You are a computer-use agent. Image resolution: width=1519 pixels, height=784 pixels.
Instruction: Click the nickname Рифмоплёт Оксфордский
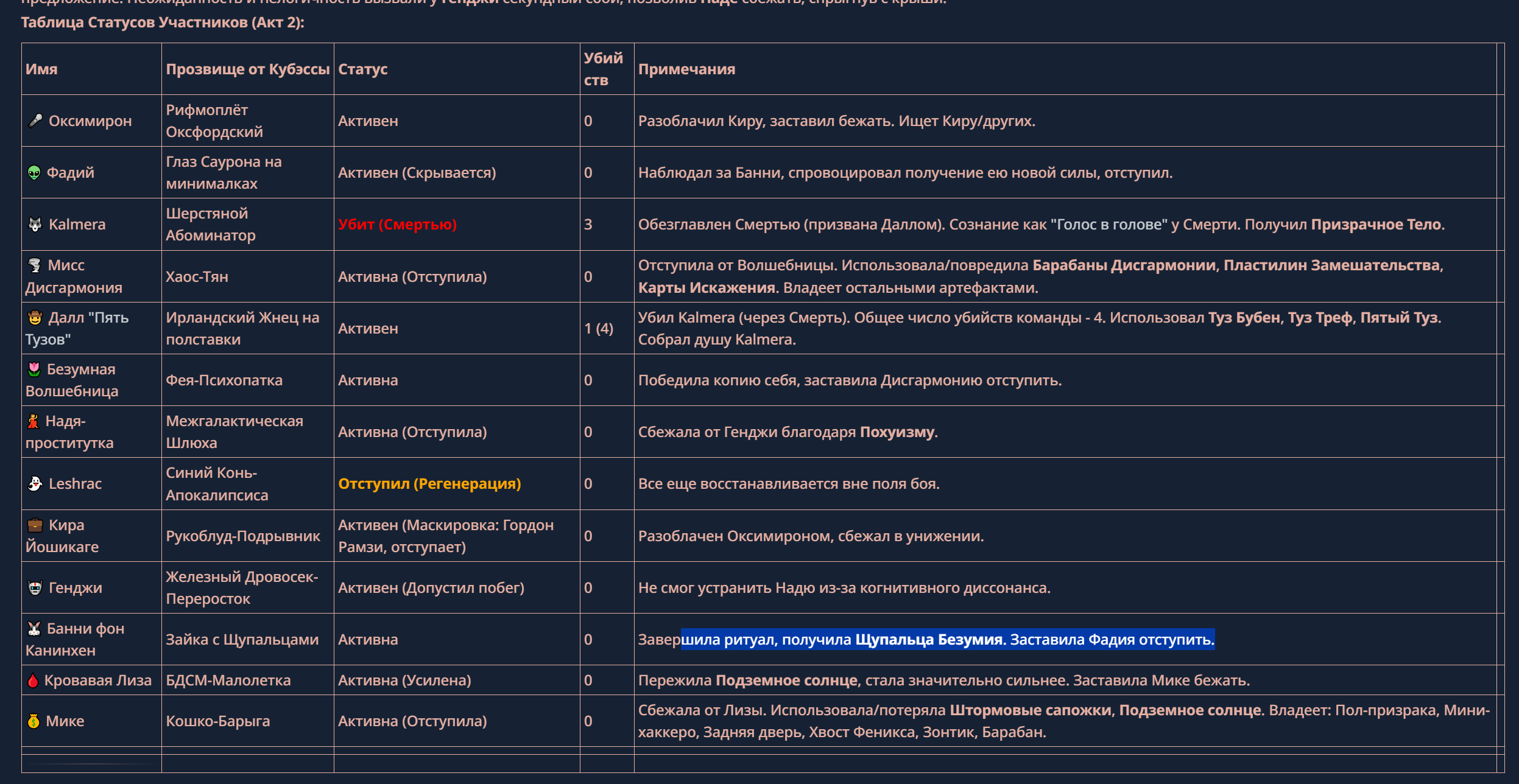coord(214,121)
